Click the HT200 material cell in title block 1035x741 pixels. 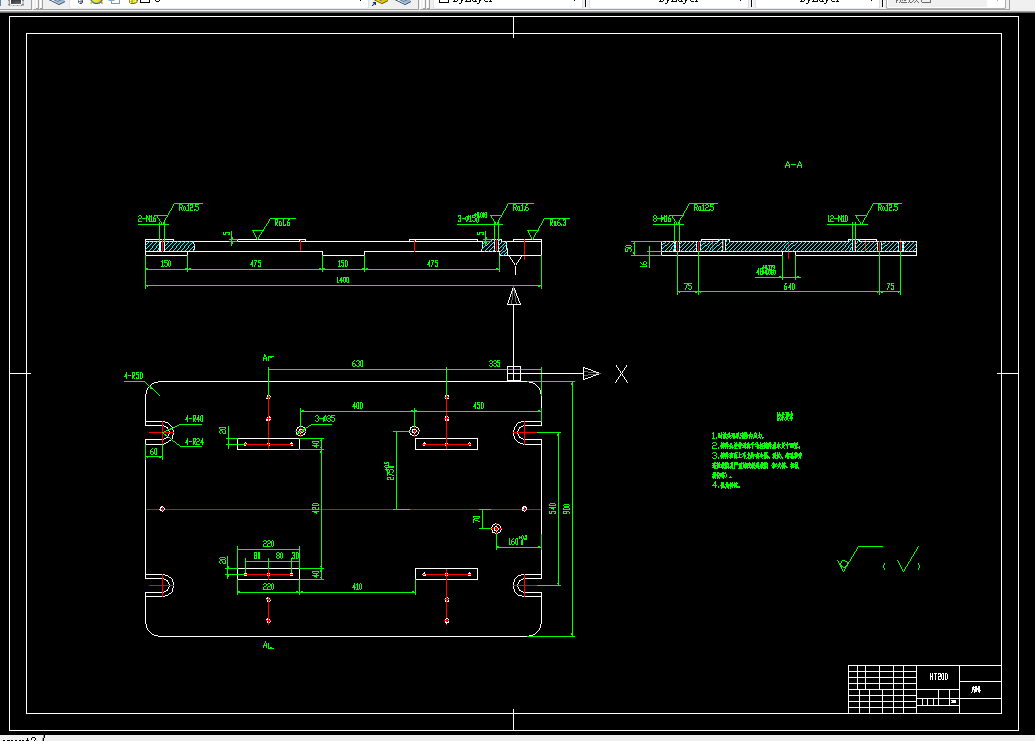pyautogui.click(x=938, y=676)
